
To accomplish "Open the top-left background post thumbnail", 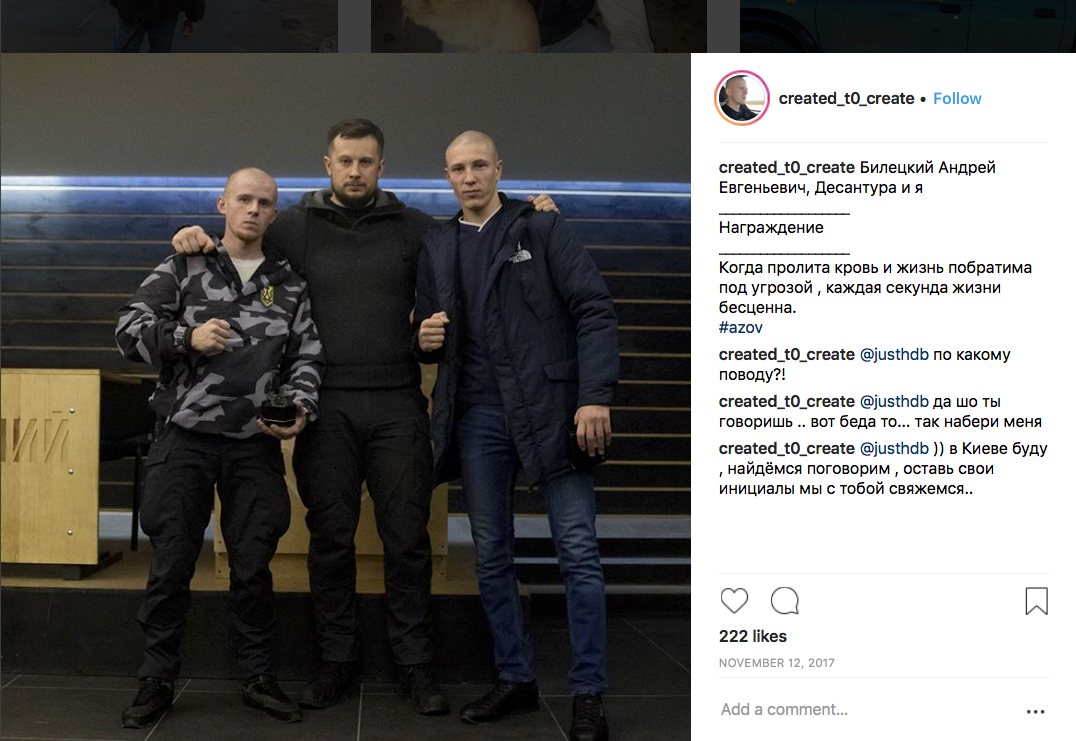I will pos(169,26).
